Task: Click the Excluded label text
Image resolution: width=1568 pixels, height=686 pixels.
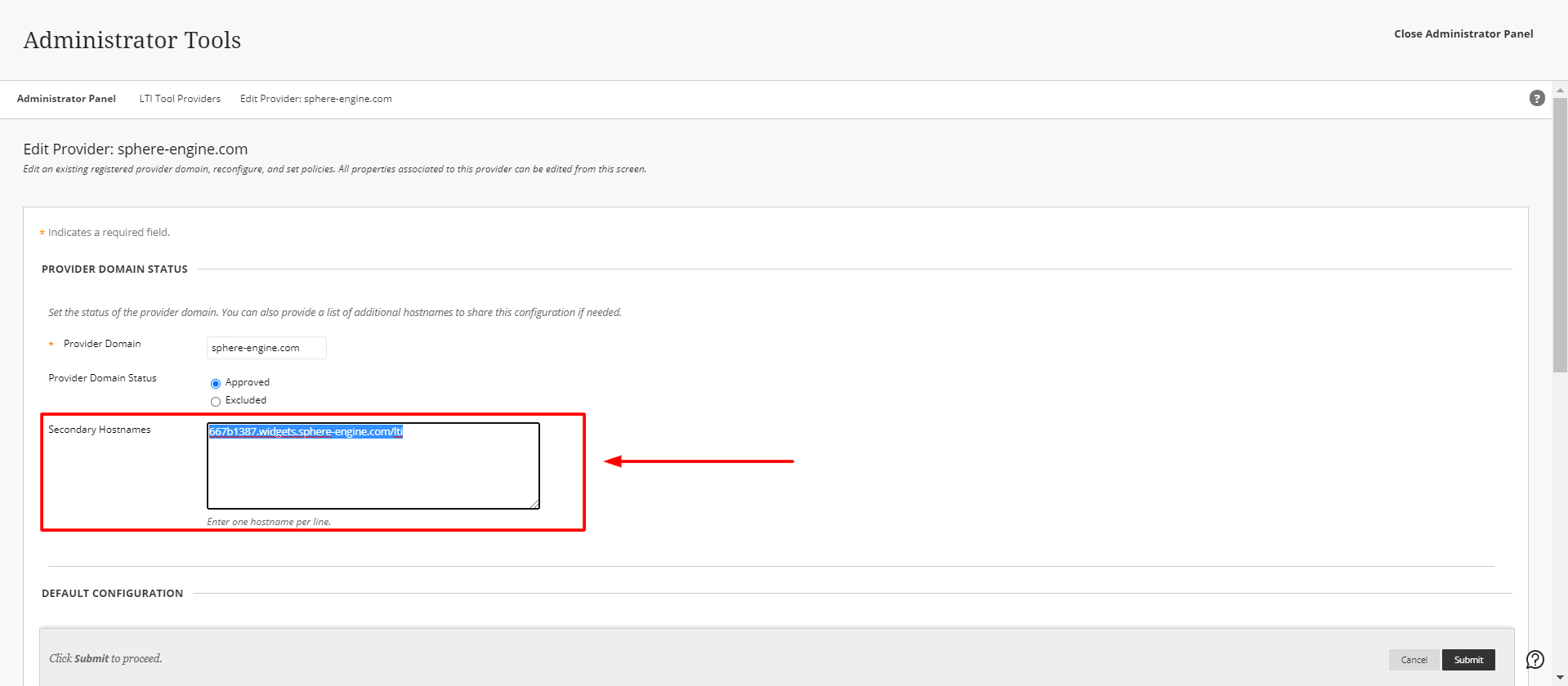Action: tap(246, 400)
